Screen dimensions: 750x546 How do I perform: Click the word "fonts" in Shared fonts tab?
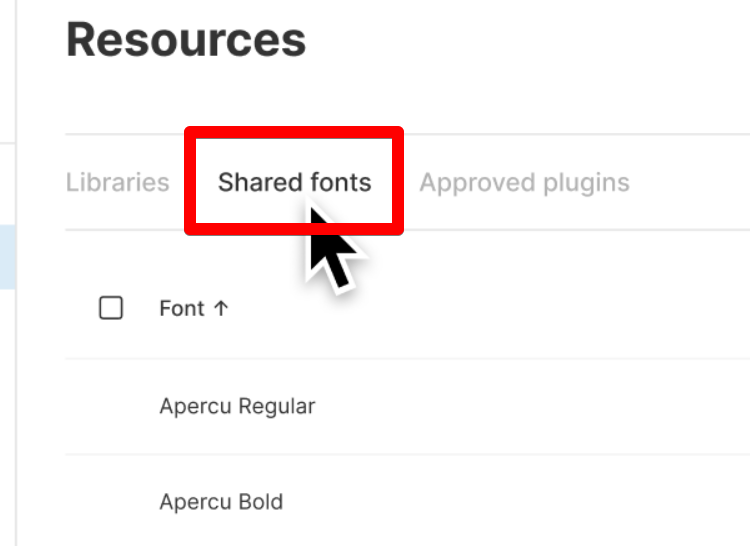340,183
